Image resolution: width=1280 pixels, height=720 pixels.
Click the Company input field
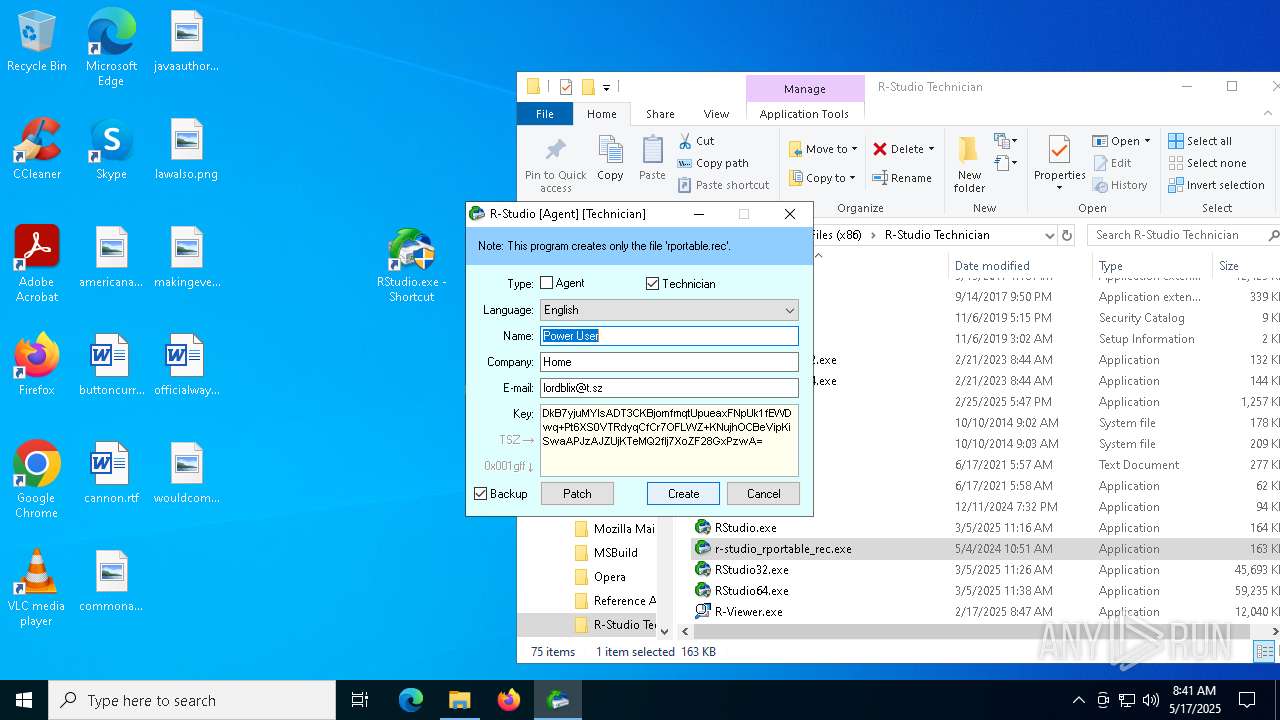(x=669, y=362)
